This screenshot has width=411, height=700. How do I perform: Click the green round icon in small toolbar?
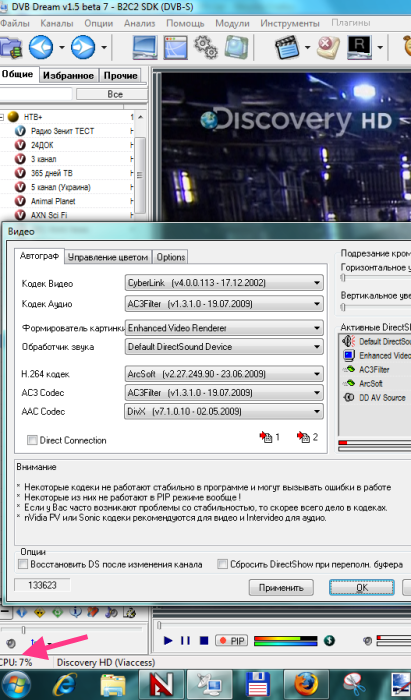click(58, 612)
